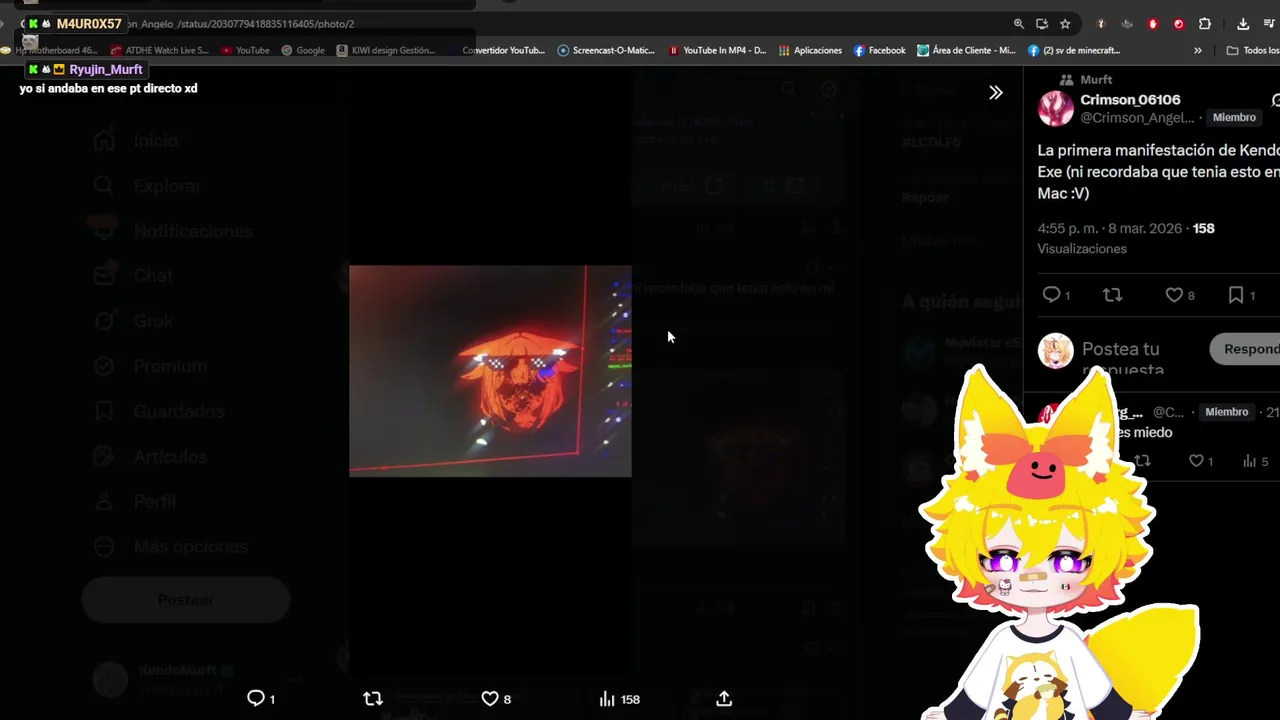Open the KIWI design Gestión bookmark

[386, 50]
